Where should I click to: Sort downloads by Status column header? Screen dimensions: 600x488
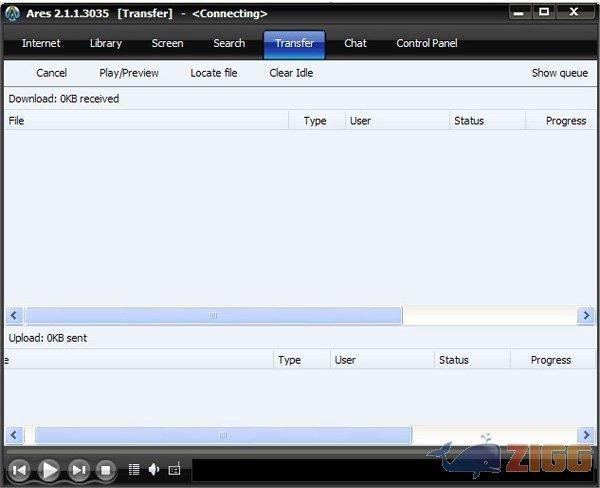[x=468, y=121]
